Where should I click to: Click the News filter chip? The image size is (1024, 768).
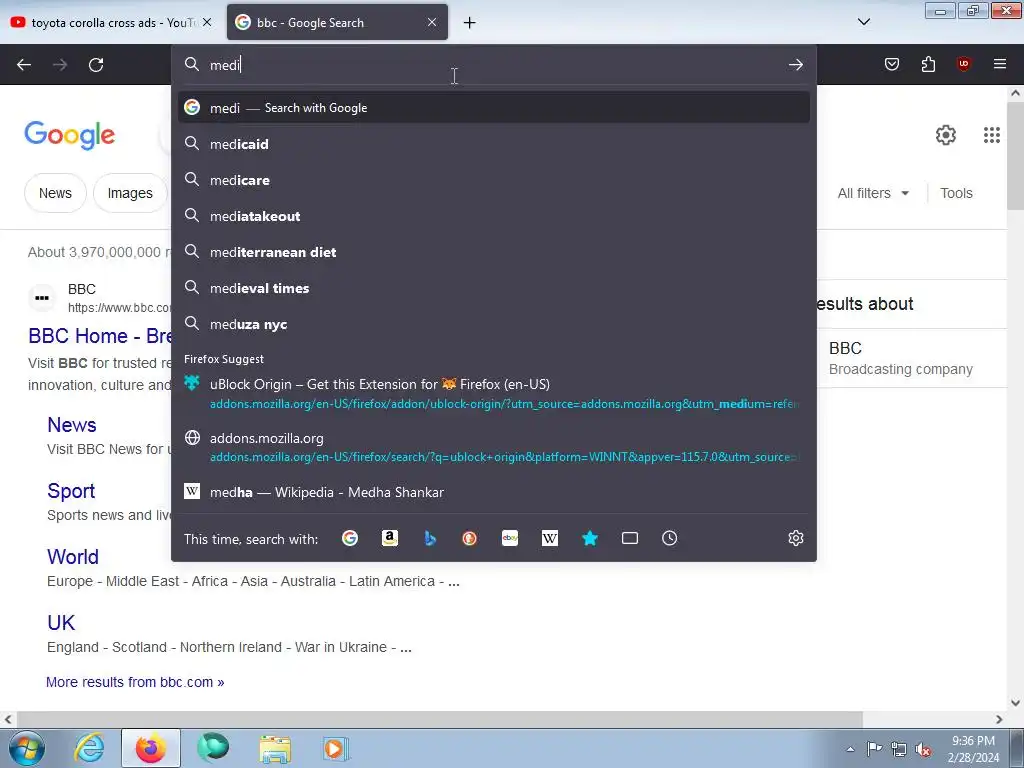point(56,193)
